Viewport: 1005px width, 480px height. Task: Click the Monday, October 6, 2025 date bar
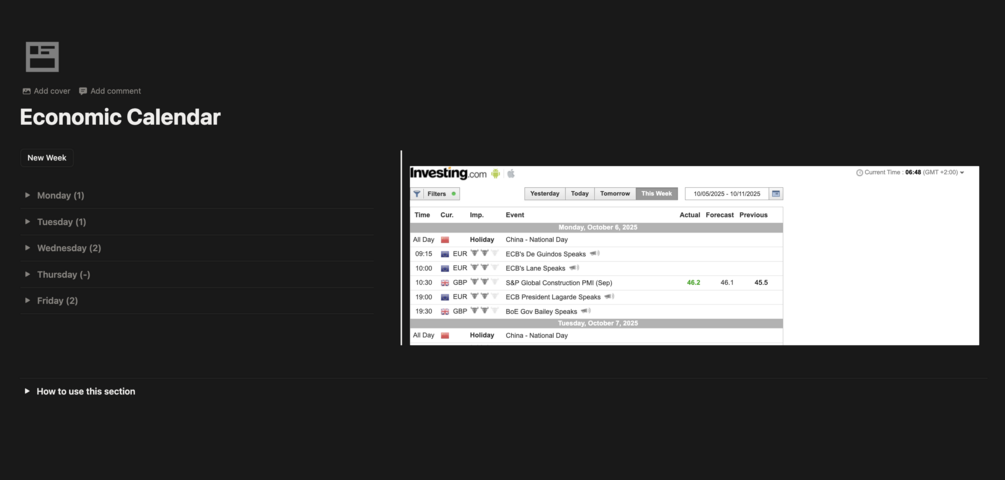[597, 228]
